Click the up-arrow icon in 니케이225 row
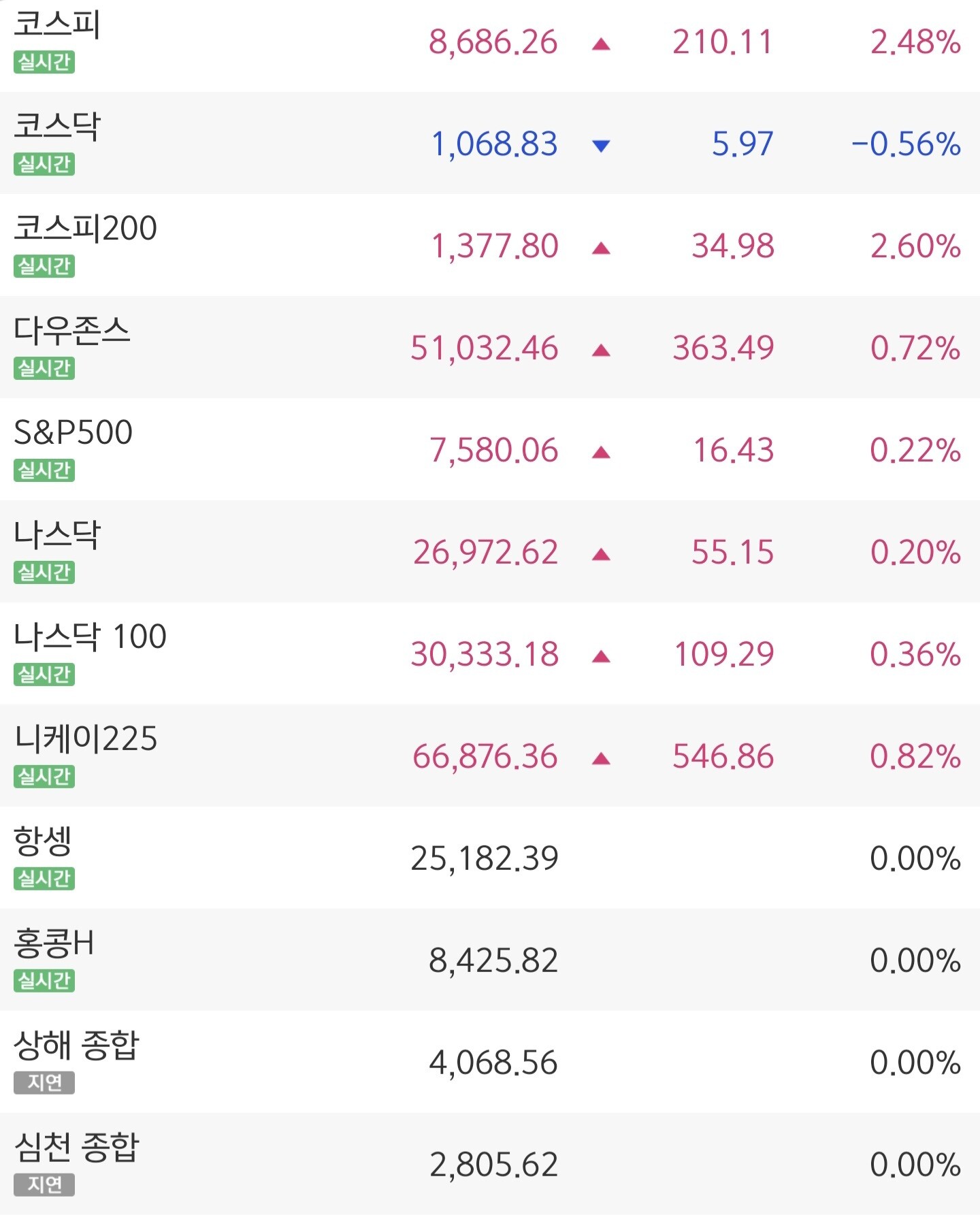 point(601,760)
